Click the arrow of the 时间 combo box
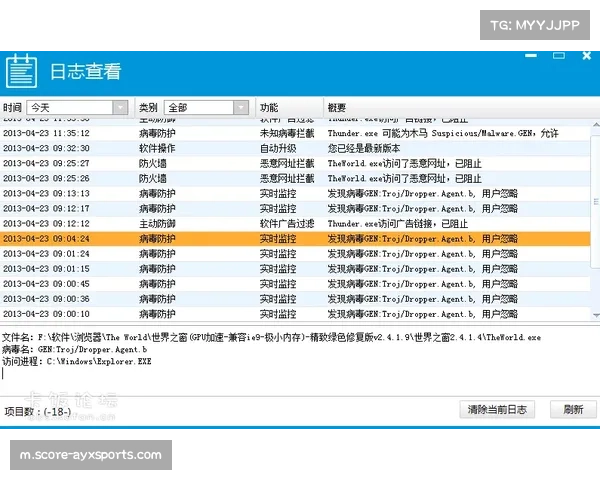The width and height of the screenshot is (600, 480). click(121, 107)
